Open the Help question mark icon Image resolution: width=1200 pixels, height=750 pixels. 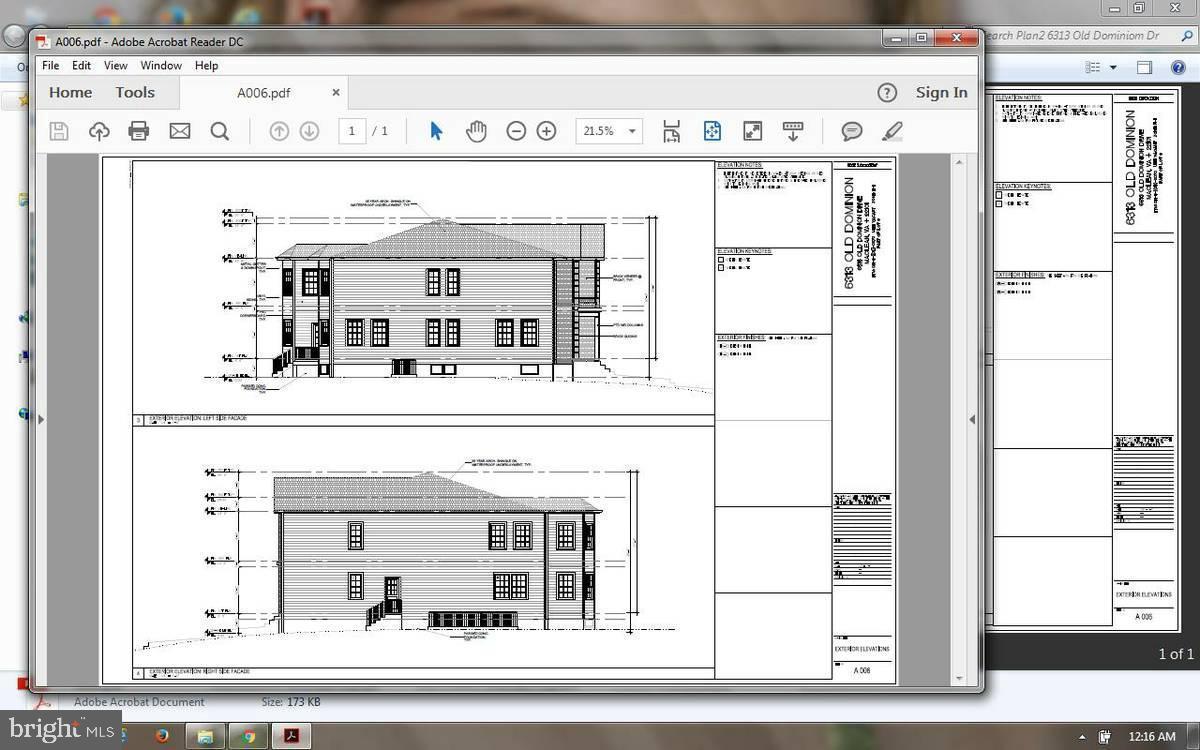pyautogui.click(x=887, y=92)
